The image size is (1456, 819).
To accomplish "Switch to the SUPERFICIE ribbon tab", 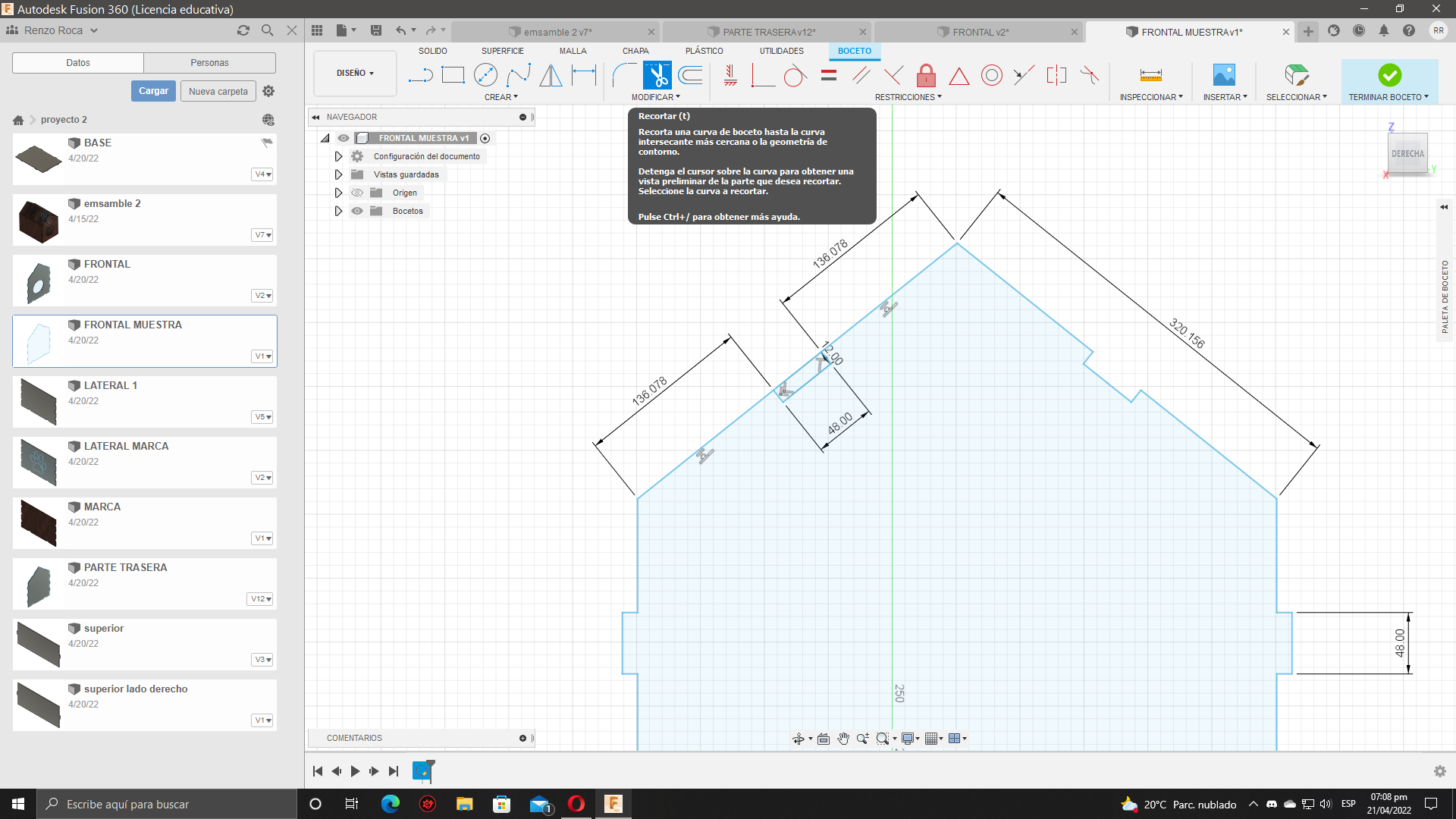I will tap(502, 51).
